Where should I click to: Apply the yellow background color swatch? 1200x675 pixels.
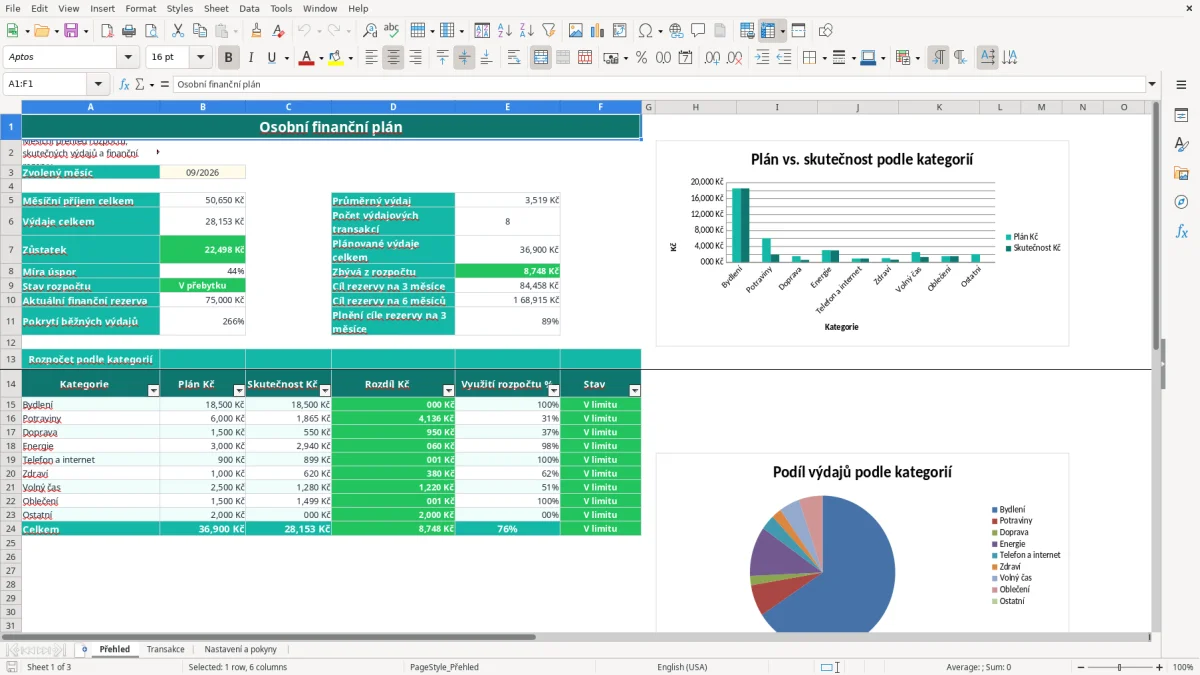(335, 58)
